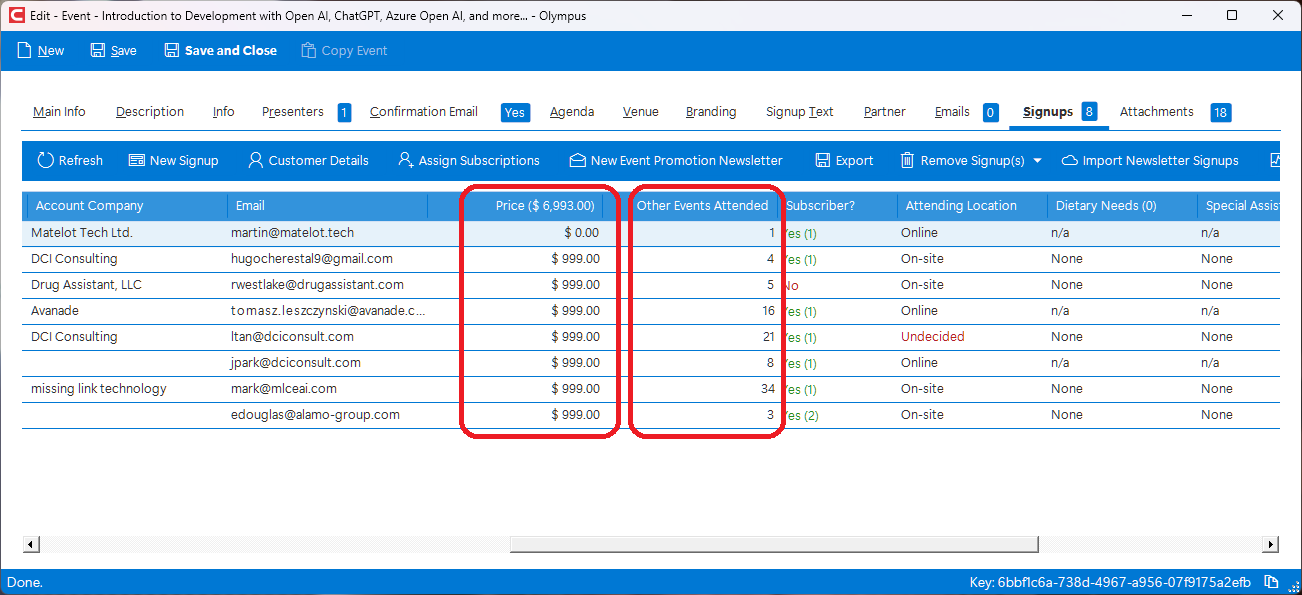Sort by the Email column header

click(327, 206)
